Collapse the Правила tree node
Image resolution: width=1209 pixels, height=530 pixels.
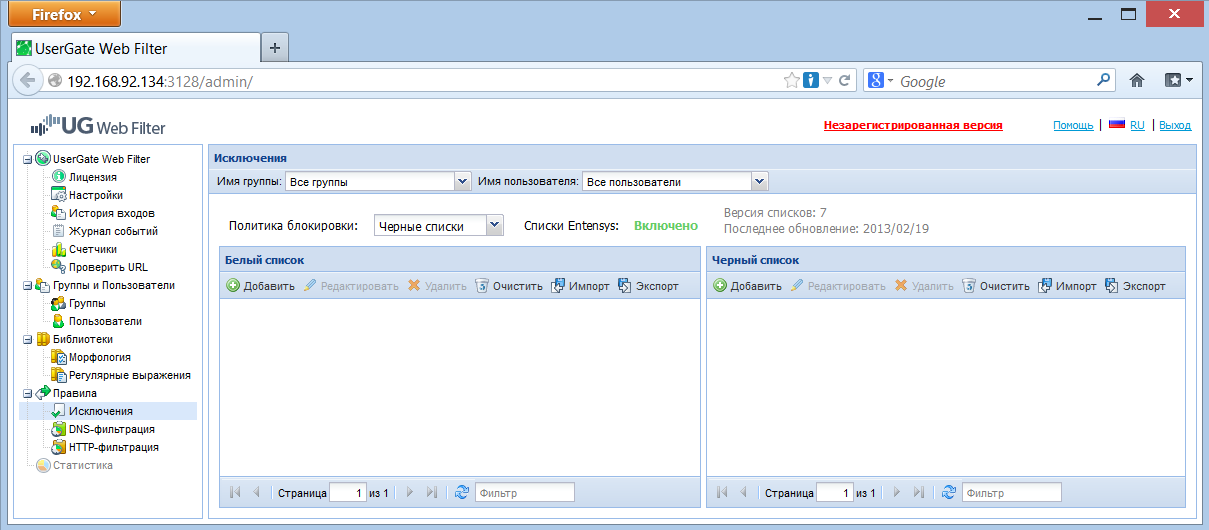coord(28,393)
